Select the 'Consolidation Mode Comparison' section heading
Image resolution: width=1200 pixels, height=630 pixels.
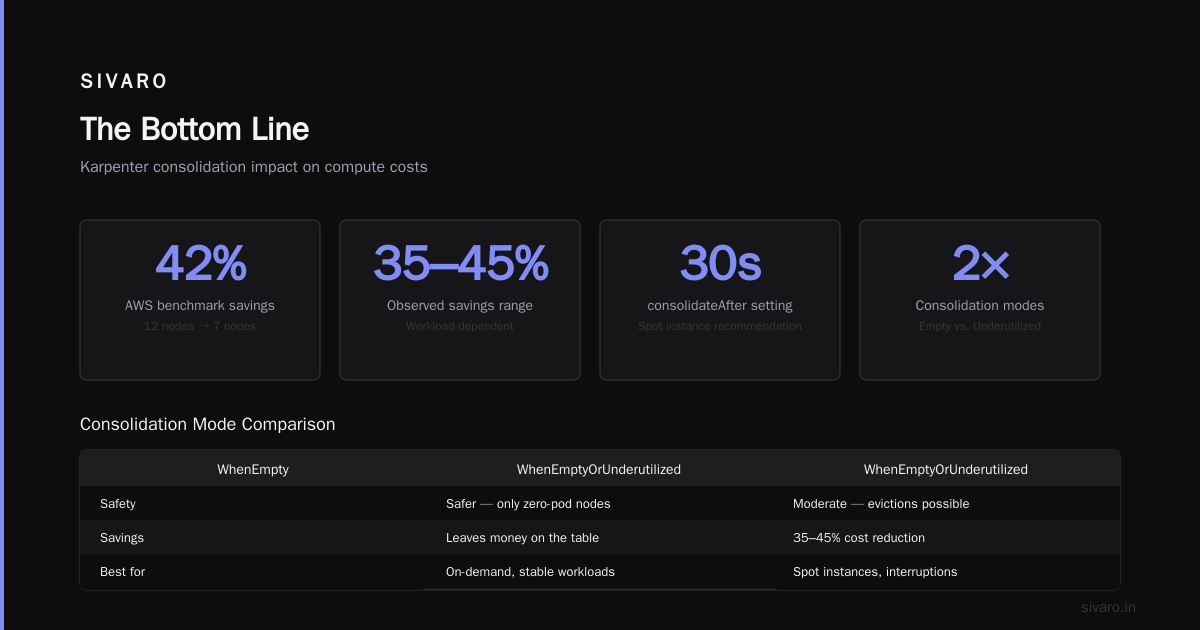207,424
